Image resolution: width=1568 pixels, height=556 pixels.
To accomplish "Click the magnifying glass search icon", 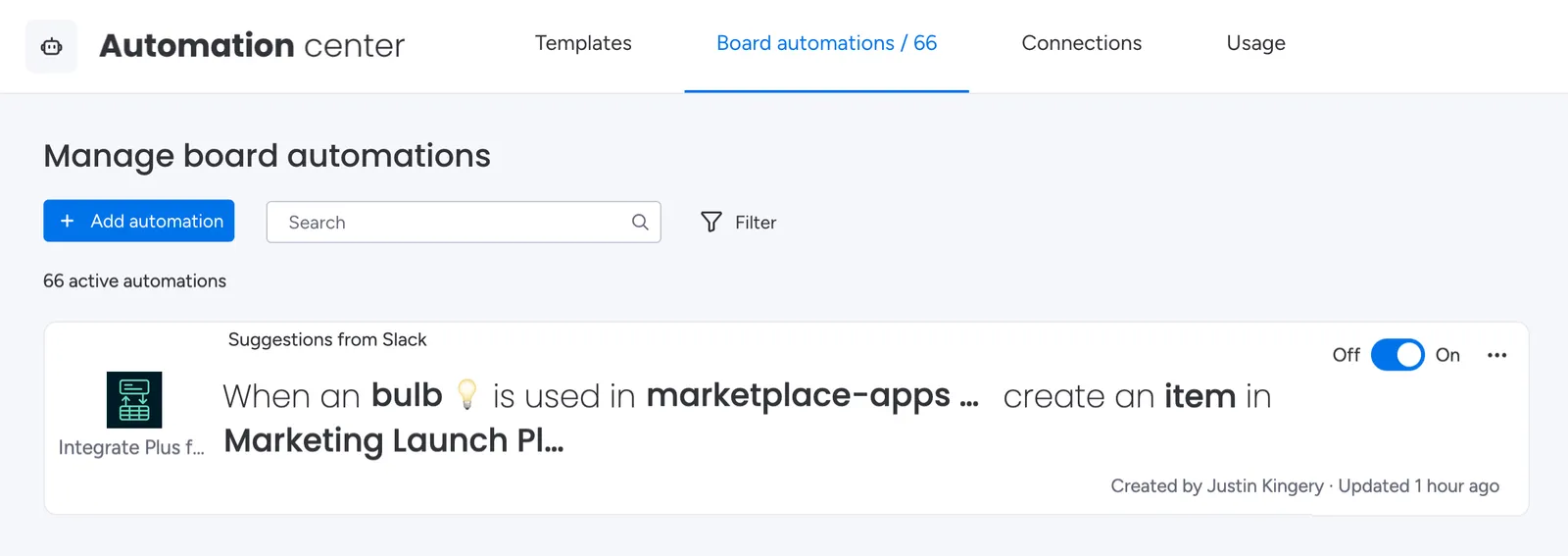I will tap(640, 223).
